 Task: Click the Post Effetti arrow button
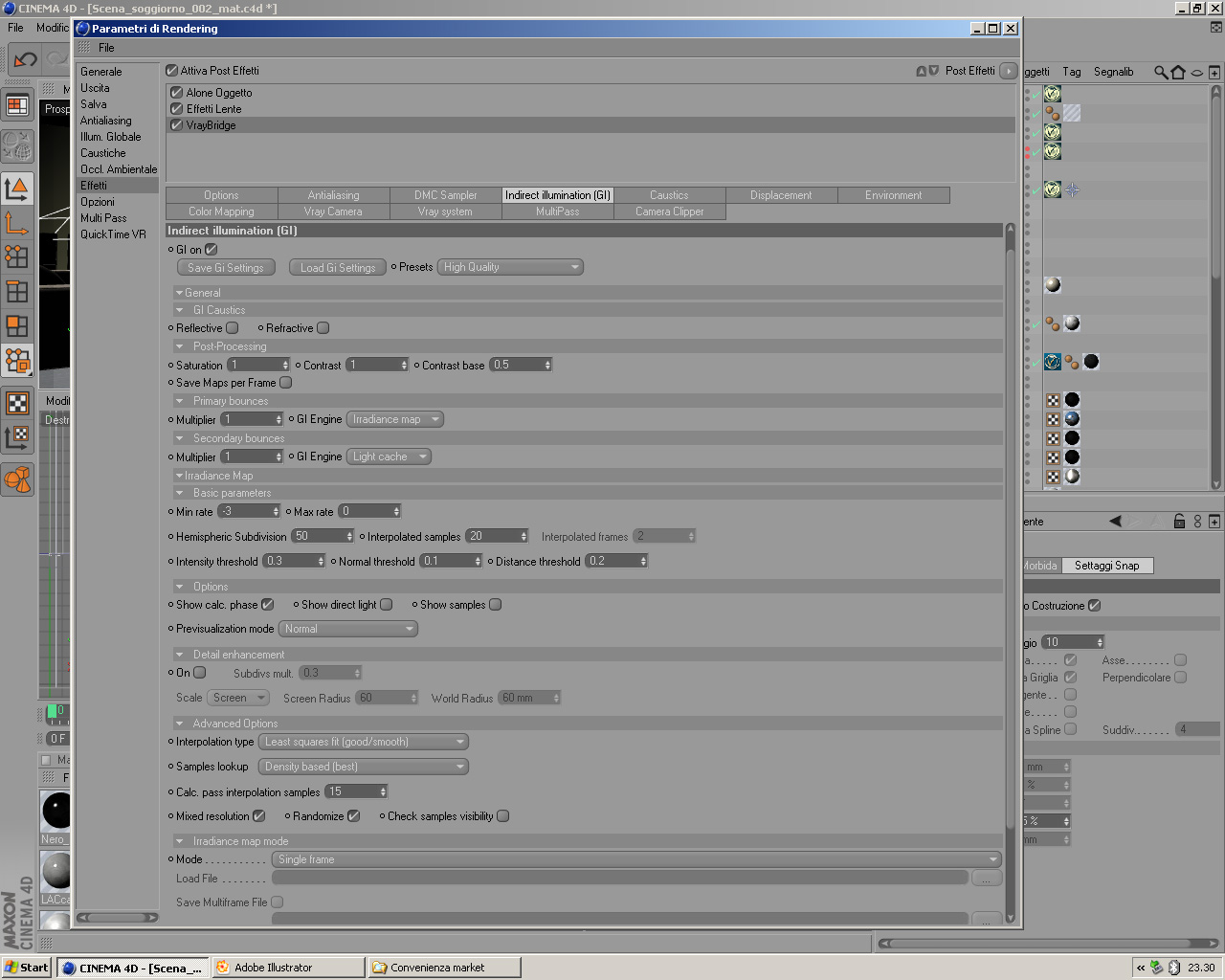1008,71
